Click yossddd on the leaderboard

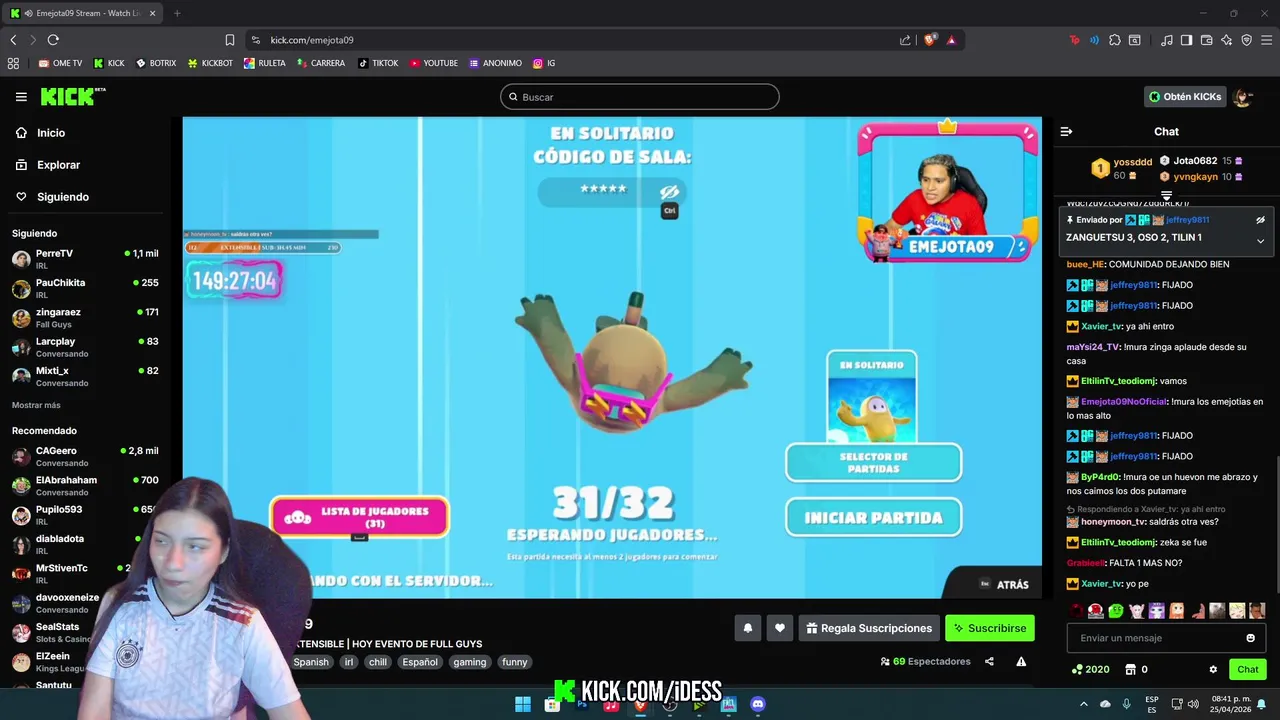point(1133,162)
